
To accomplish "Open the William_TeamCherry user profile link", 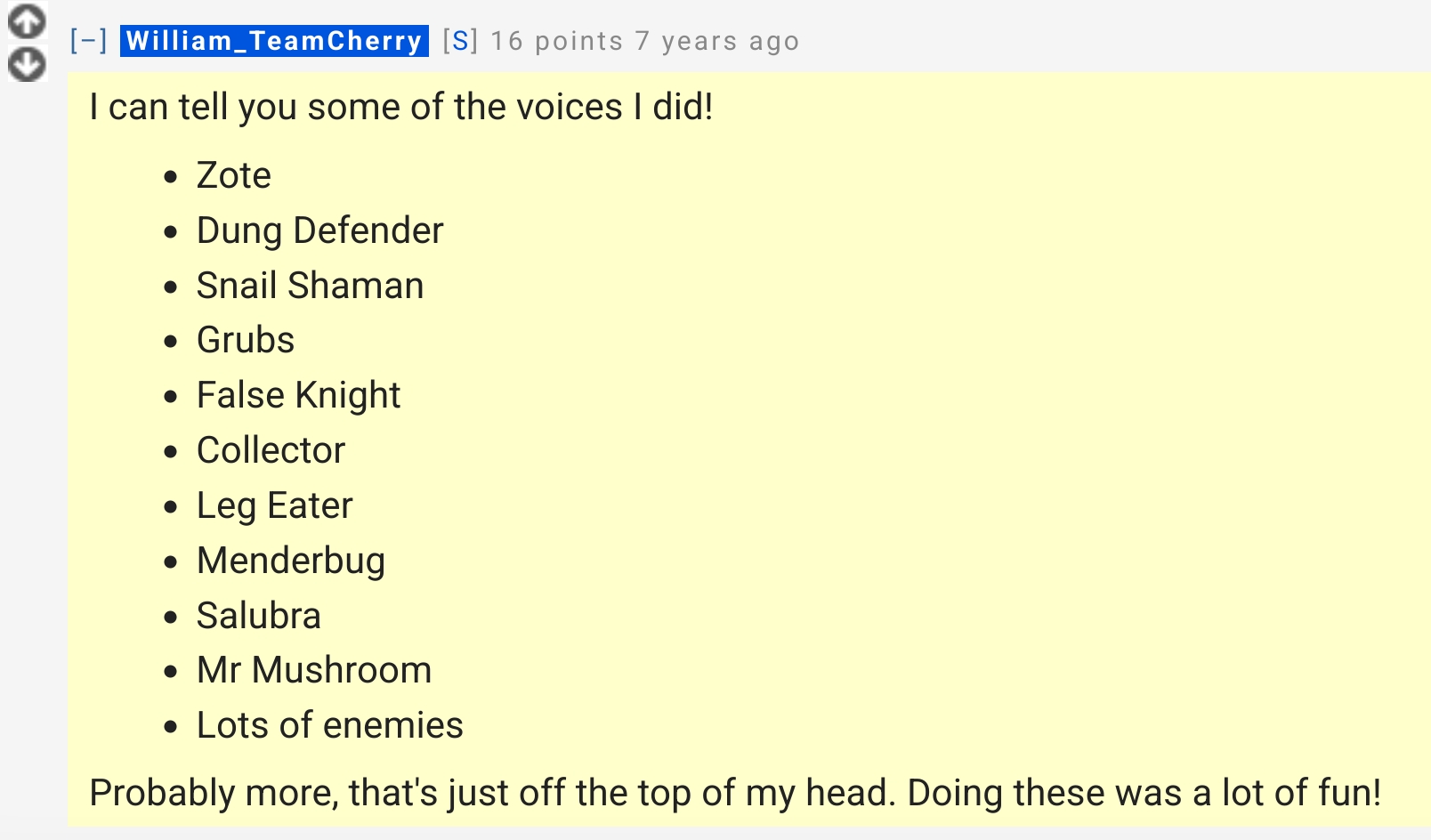I will (274, 41).
